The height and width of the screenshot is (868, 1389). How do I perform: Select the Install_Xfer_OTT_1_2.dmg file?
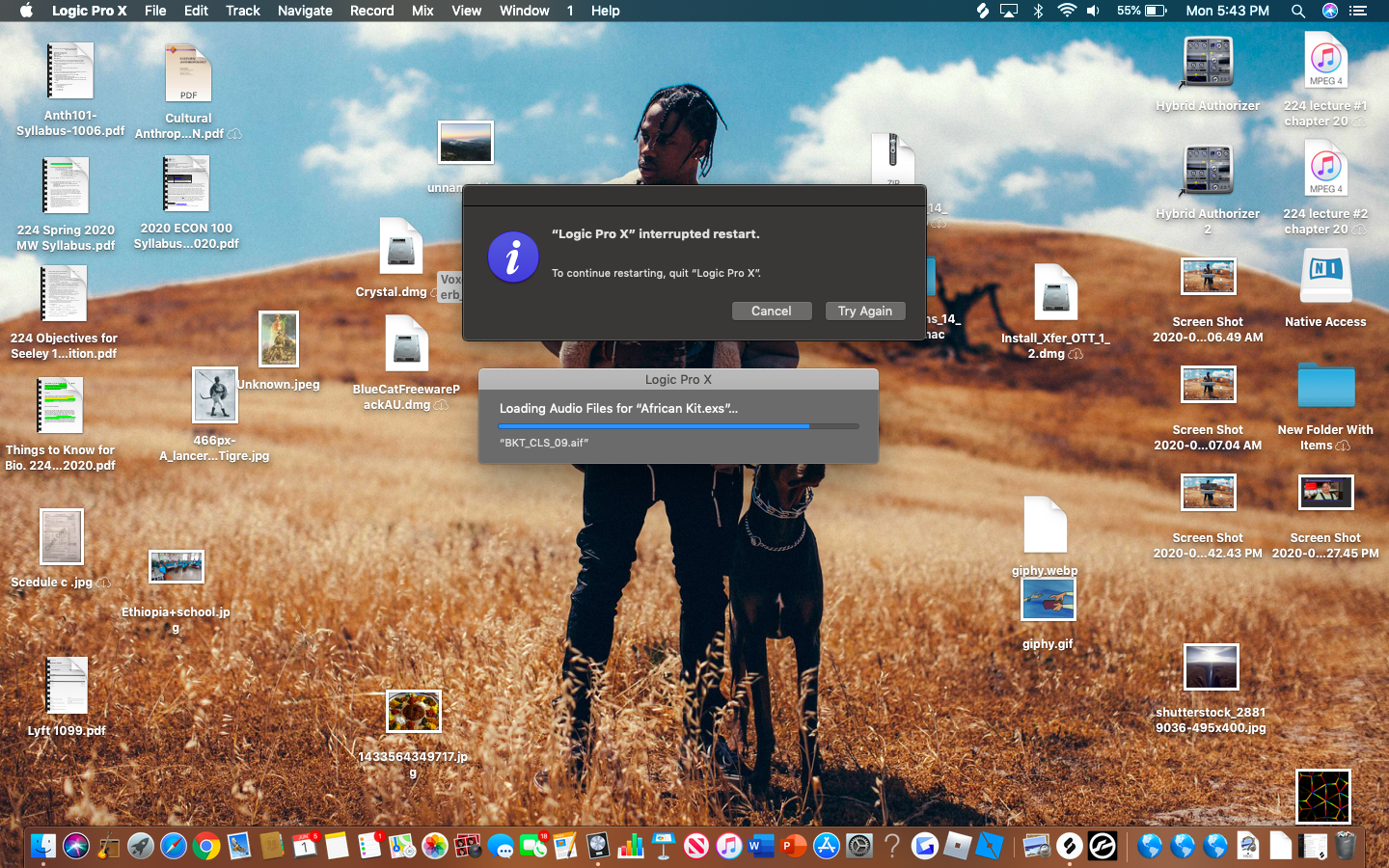coord(1055,292)
